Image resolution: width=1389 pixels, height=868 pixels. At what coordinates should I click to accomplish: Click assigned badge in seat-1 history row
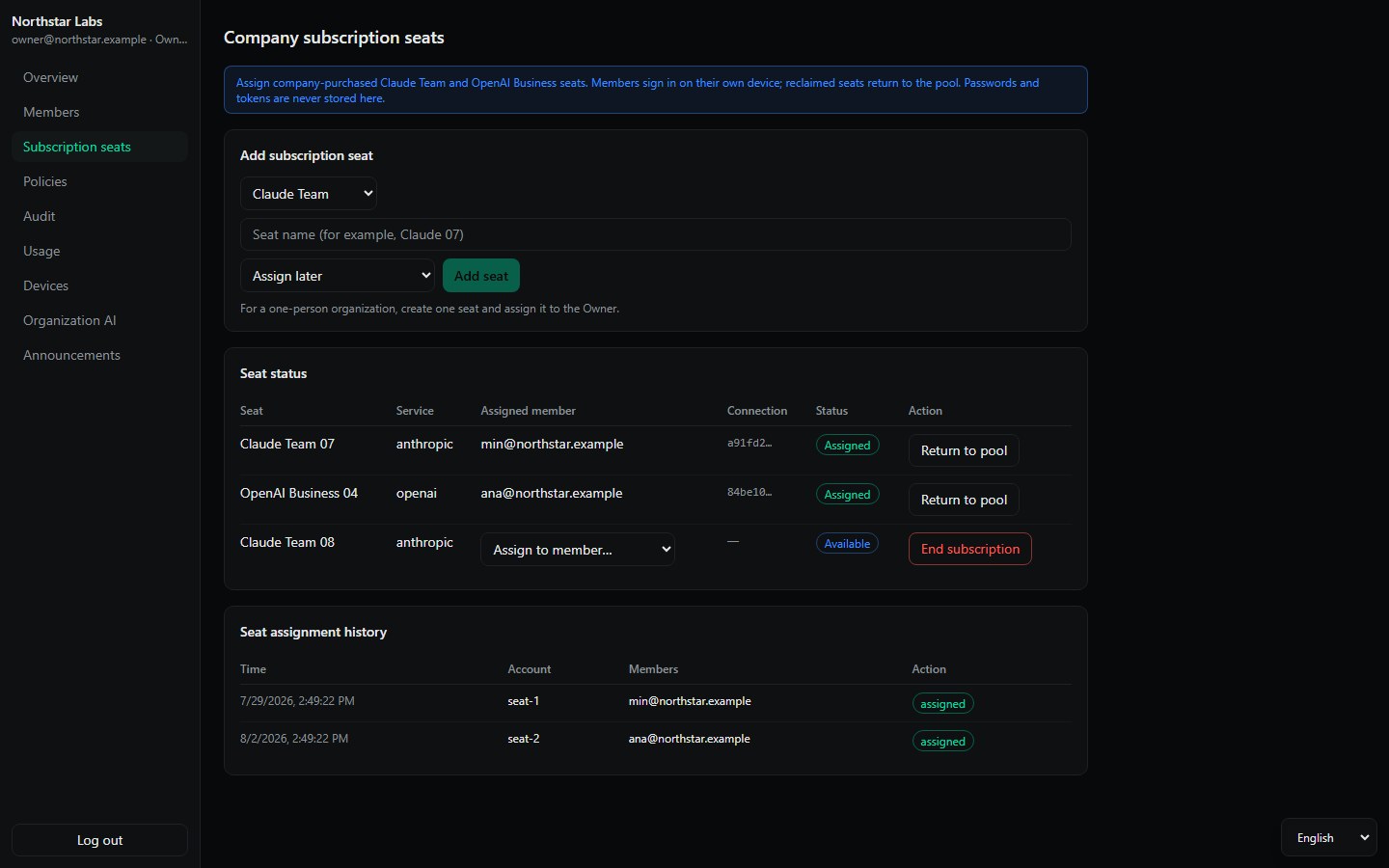[942, 704]
